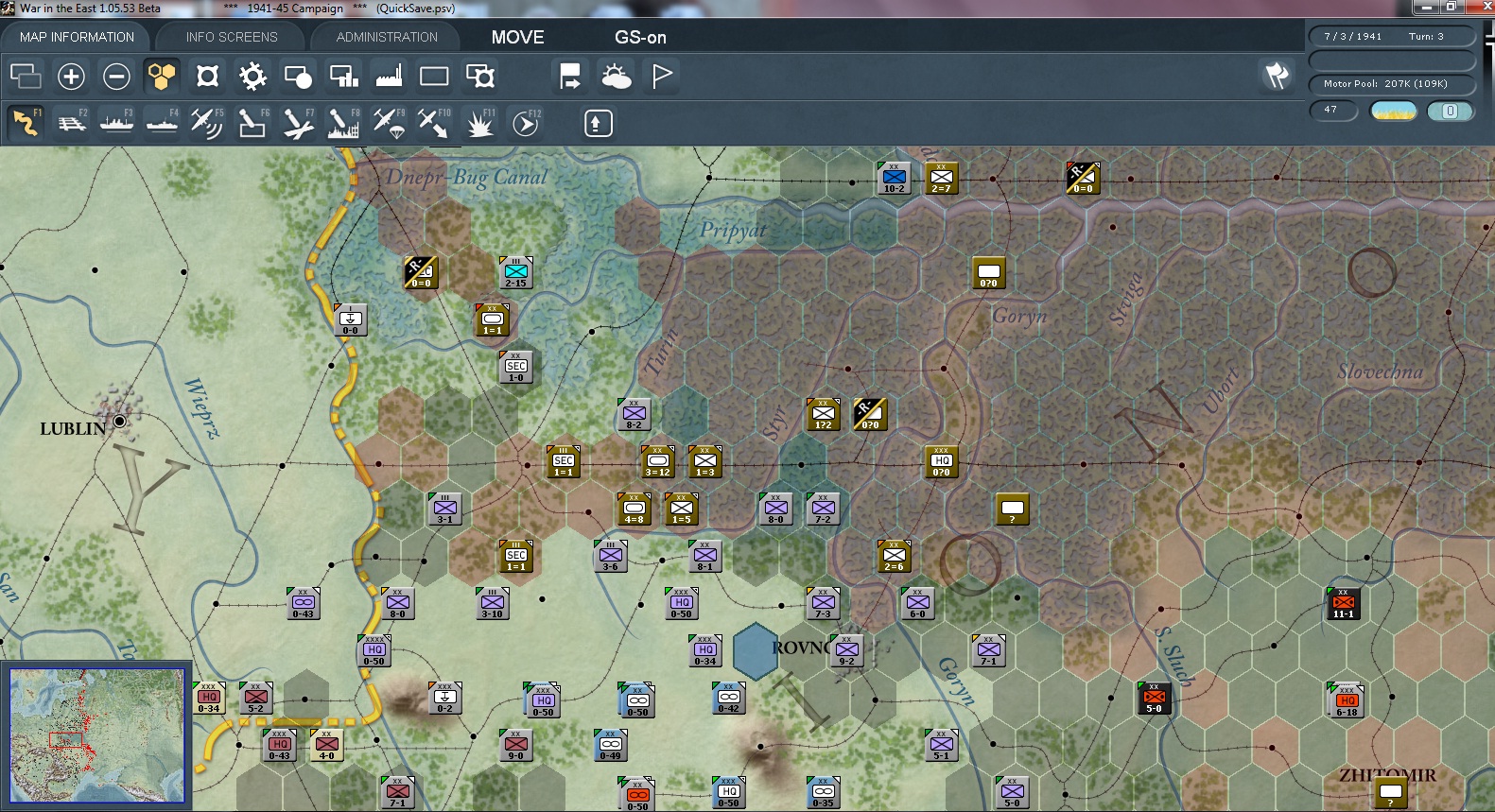Click the flag with arrow icon
Viewport: 1495px width, 812px height.
(x=570, y=76)
